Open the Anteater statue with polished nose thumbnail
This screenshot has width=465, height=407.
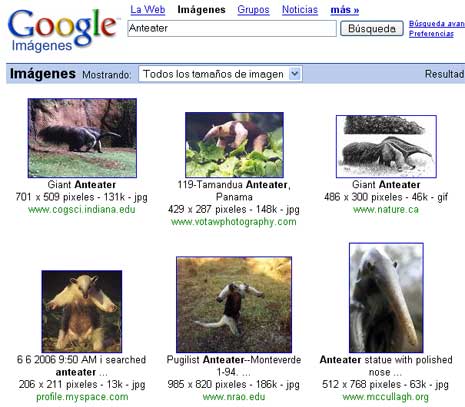point(386,298)
